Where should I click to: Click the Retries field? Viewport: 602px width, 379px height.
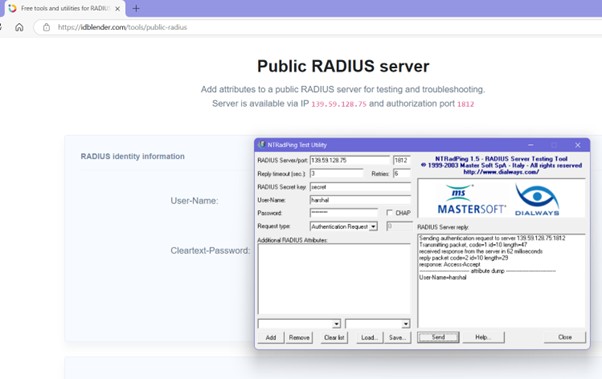402,174
